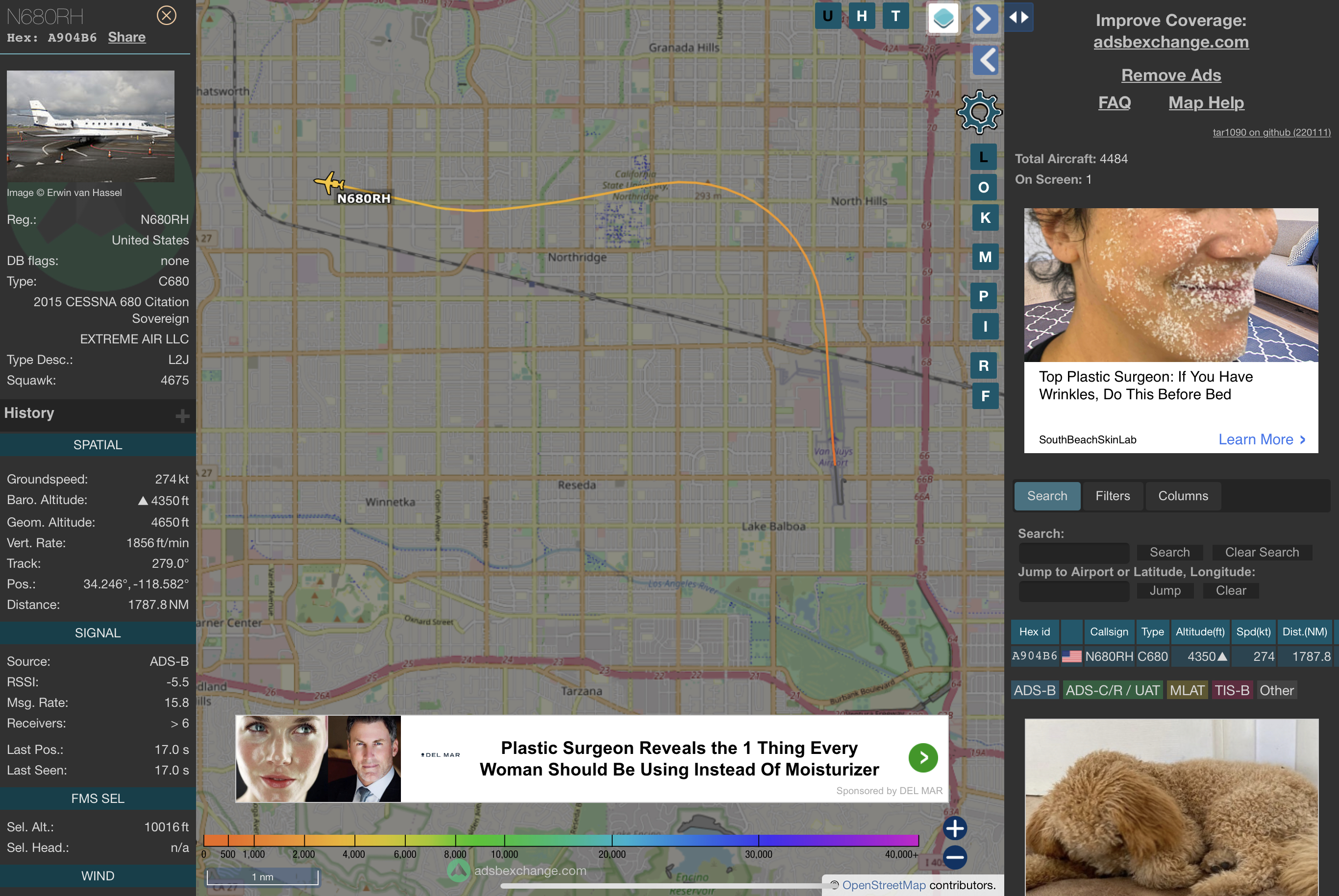Screen dimensions: 1339x896
Task: Focus the Jump to Airport input field
Action: coord(1074,591)
